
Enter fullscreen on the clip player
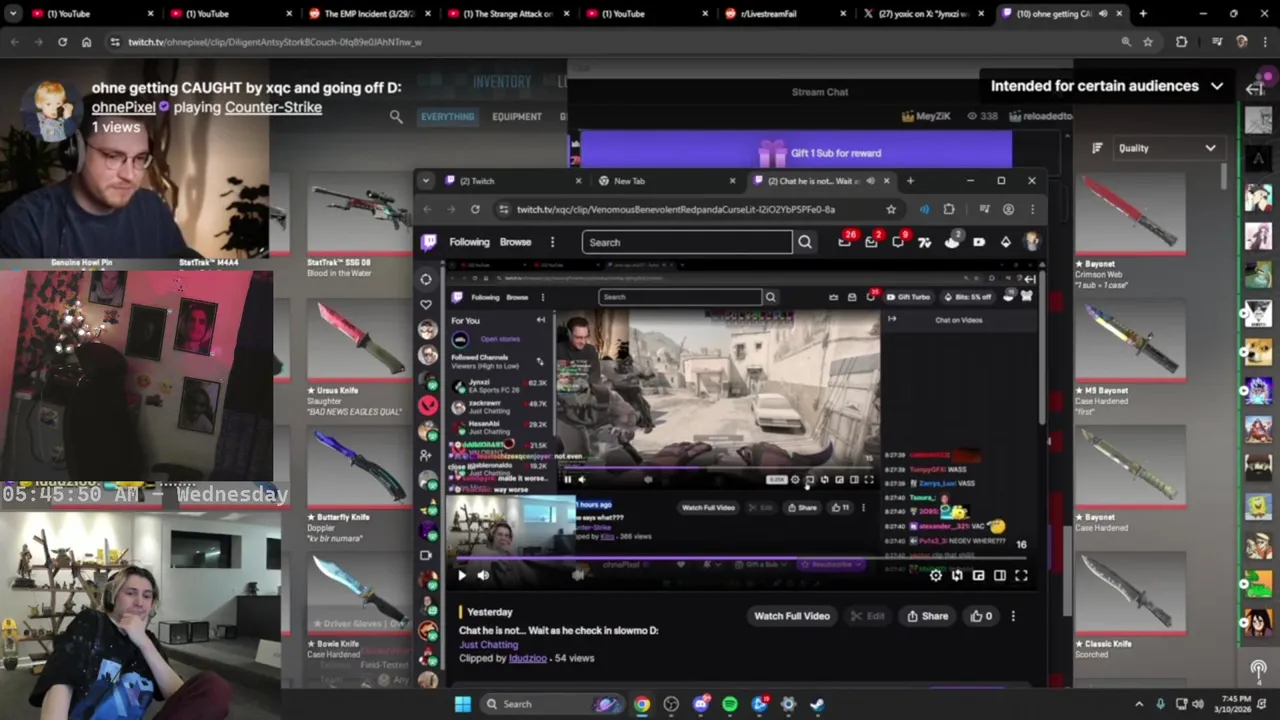point(1021,575)
